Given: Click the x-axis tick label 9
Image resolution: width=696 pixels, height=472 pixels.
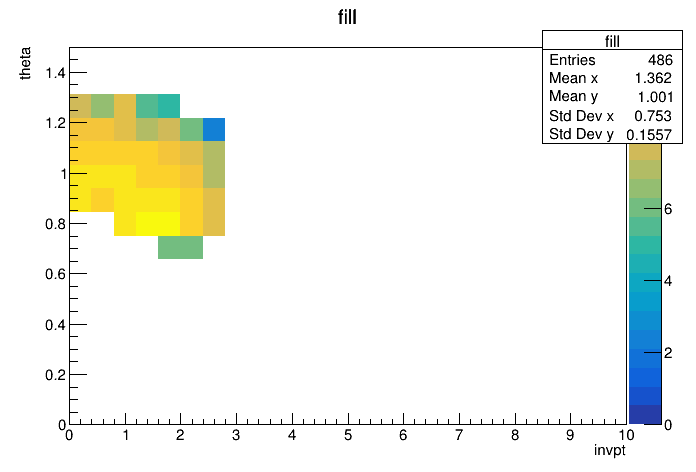Looking at the screenshot, I should 570,435.
